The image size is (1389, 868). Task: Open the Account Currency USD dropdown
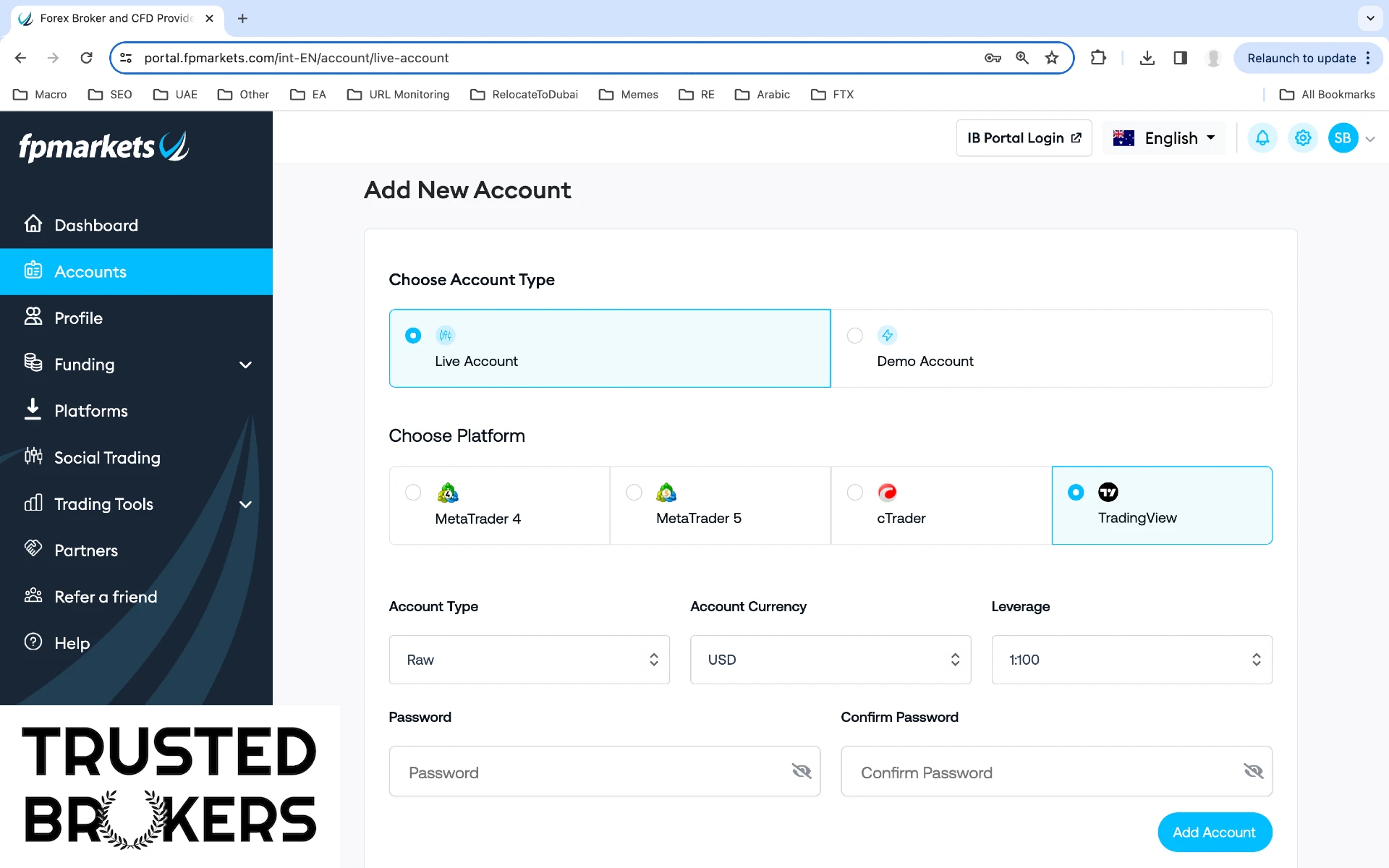coord(831,660)
